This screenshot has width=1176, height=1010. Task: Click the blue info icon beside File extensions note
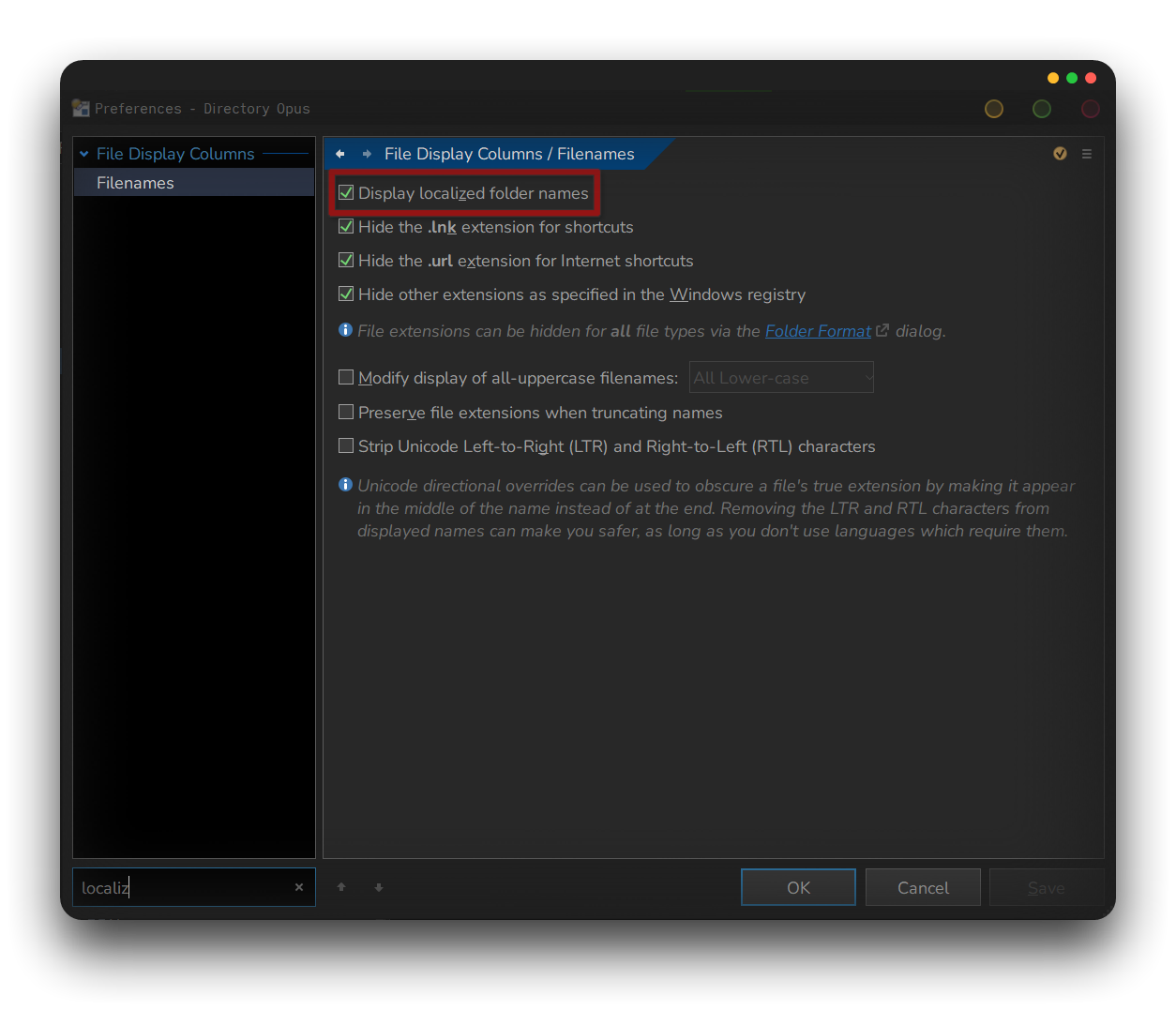pyautogui.click(x=345, y=330)
